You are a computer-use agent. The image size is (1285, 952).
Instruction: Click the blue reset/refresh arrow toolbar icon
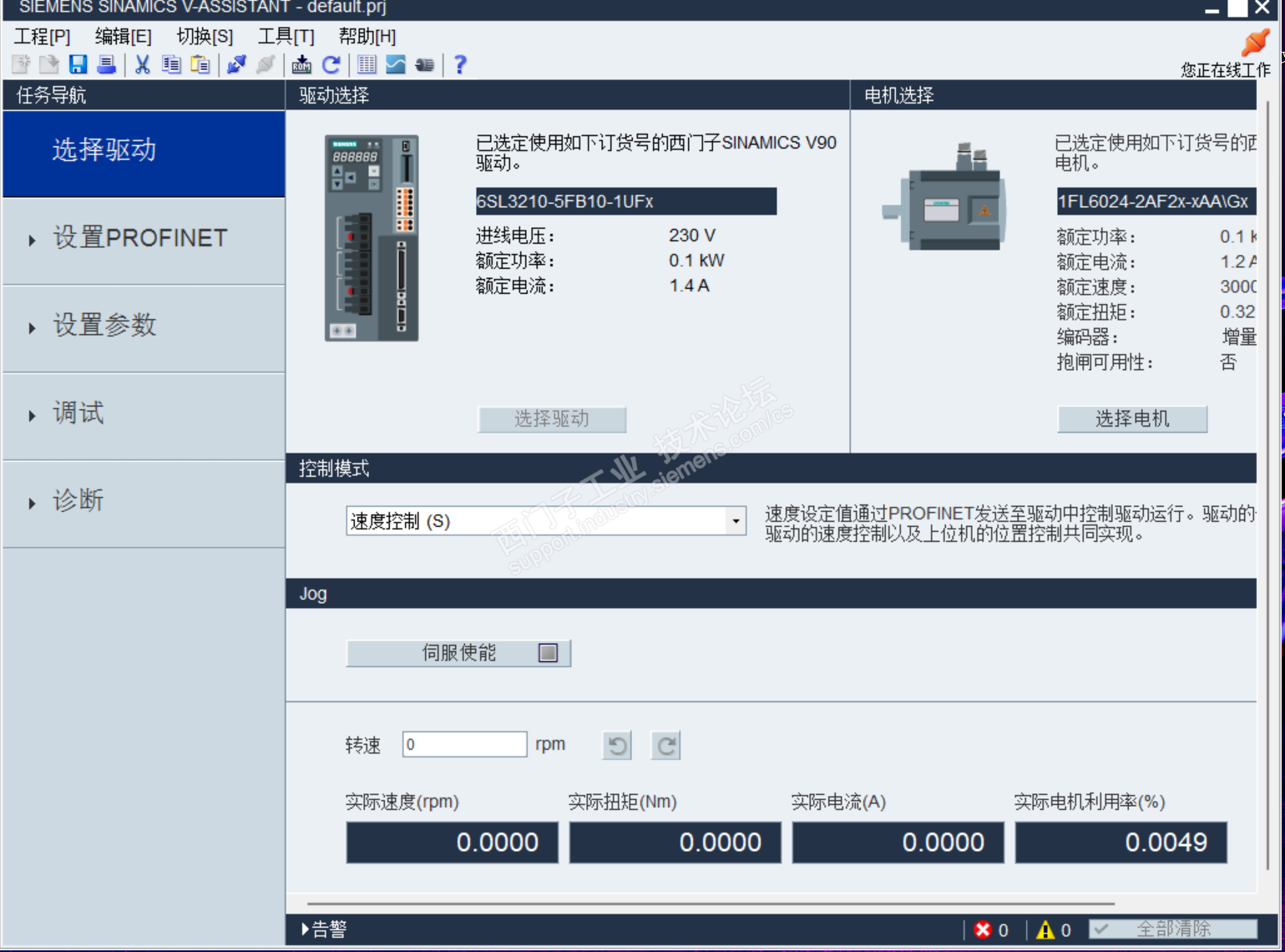[331, 64]
